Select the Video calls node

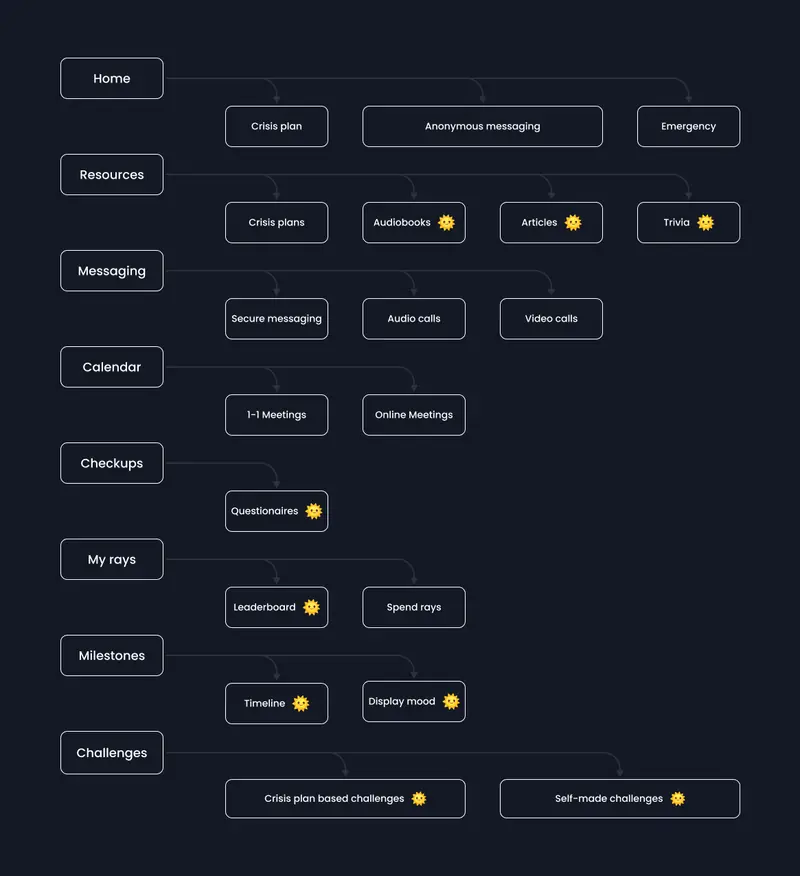[551, 319]
